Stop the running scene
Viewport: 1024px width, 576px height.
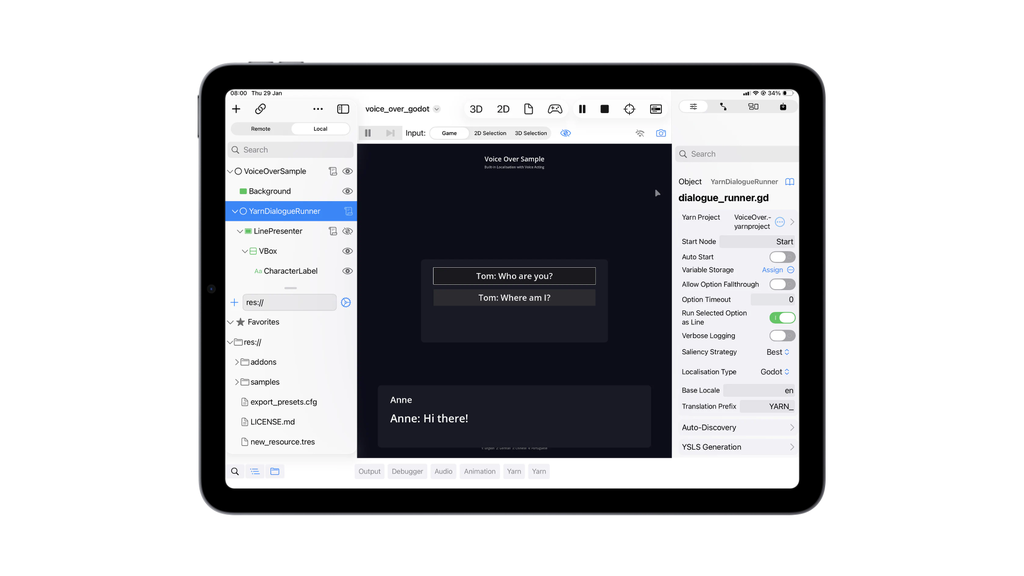[x=604, y=109]
